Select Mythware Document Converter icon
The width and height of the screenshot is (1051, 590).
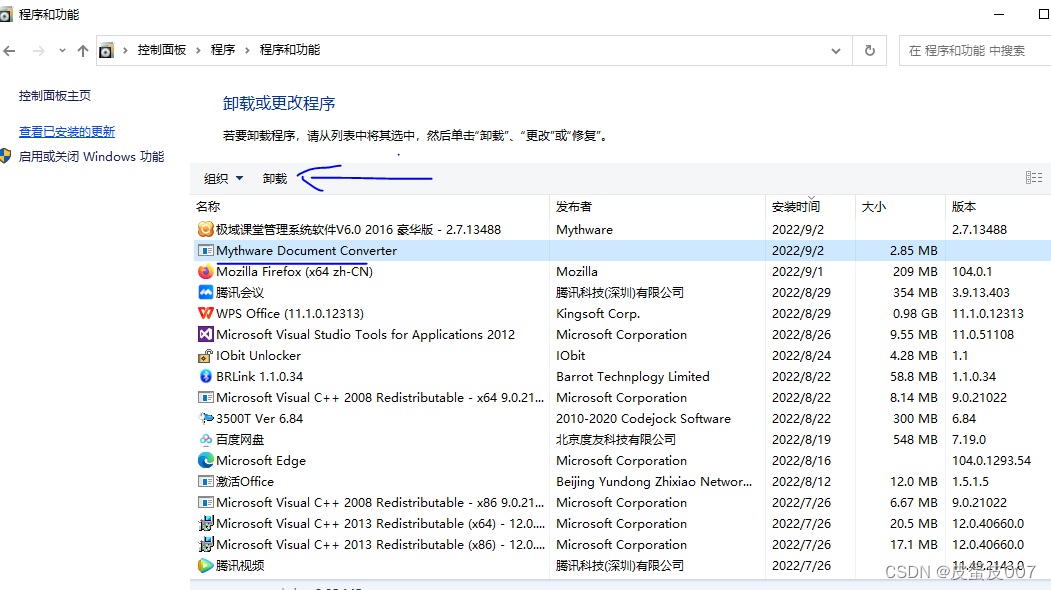(206, 251)
